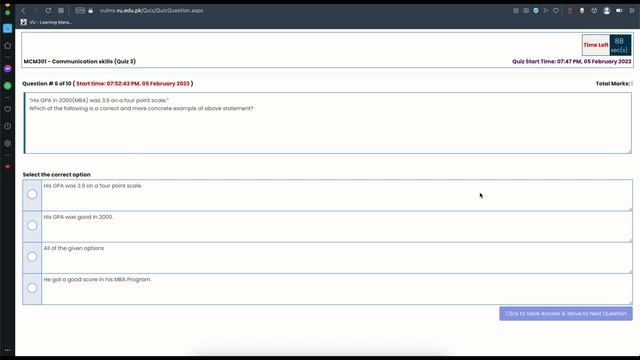
Task: Click 'Save Answer & Move to Next Question' button
Action: point(566,313)
